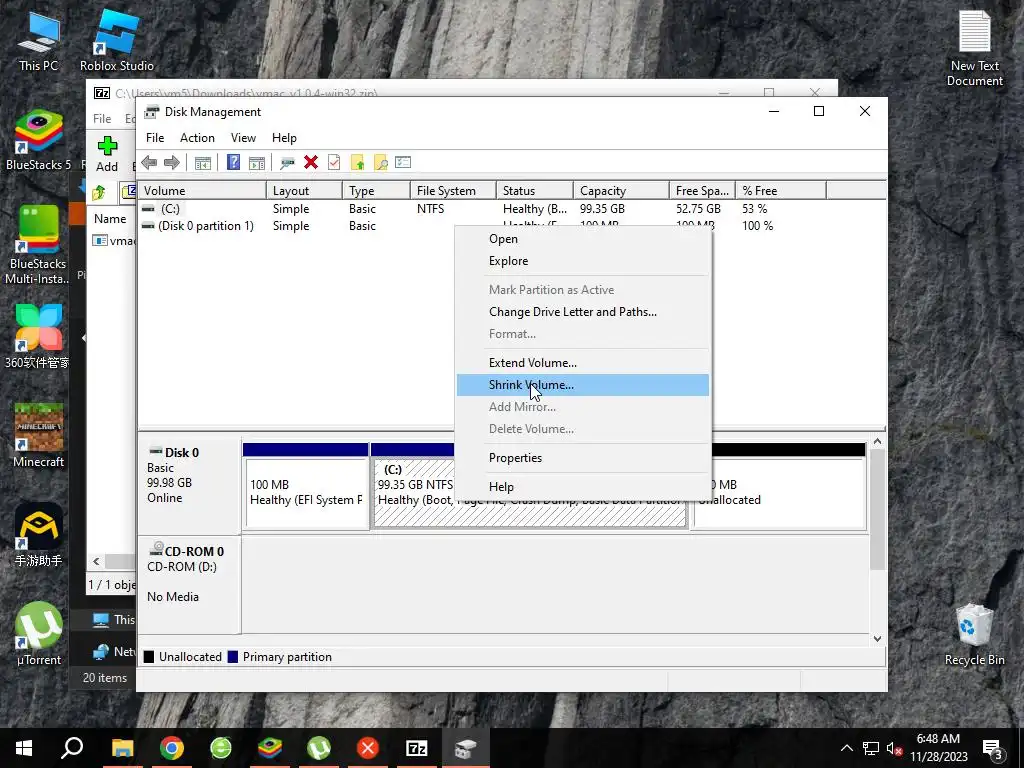
Task: Sort by the Layout column header
Action: pos(304,191)
